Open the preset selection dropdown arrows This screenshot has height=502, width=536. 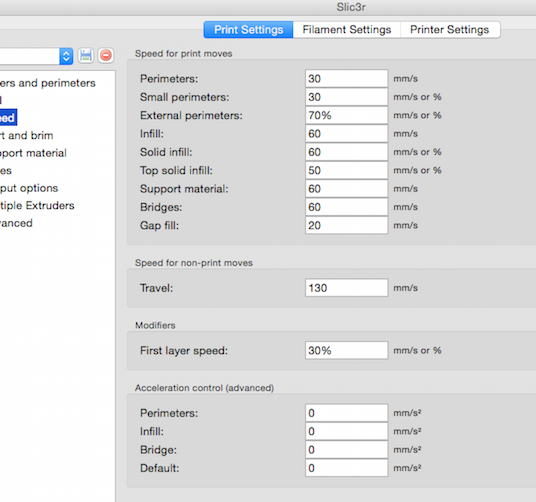66,56
